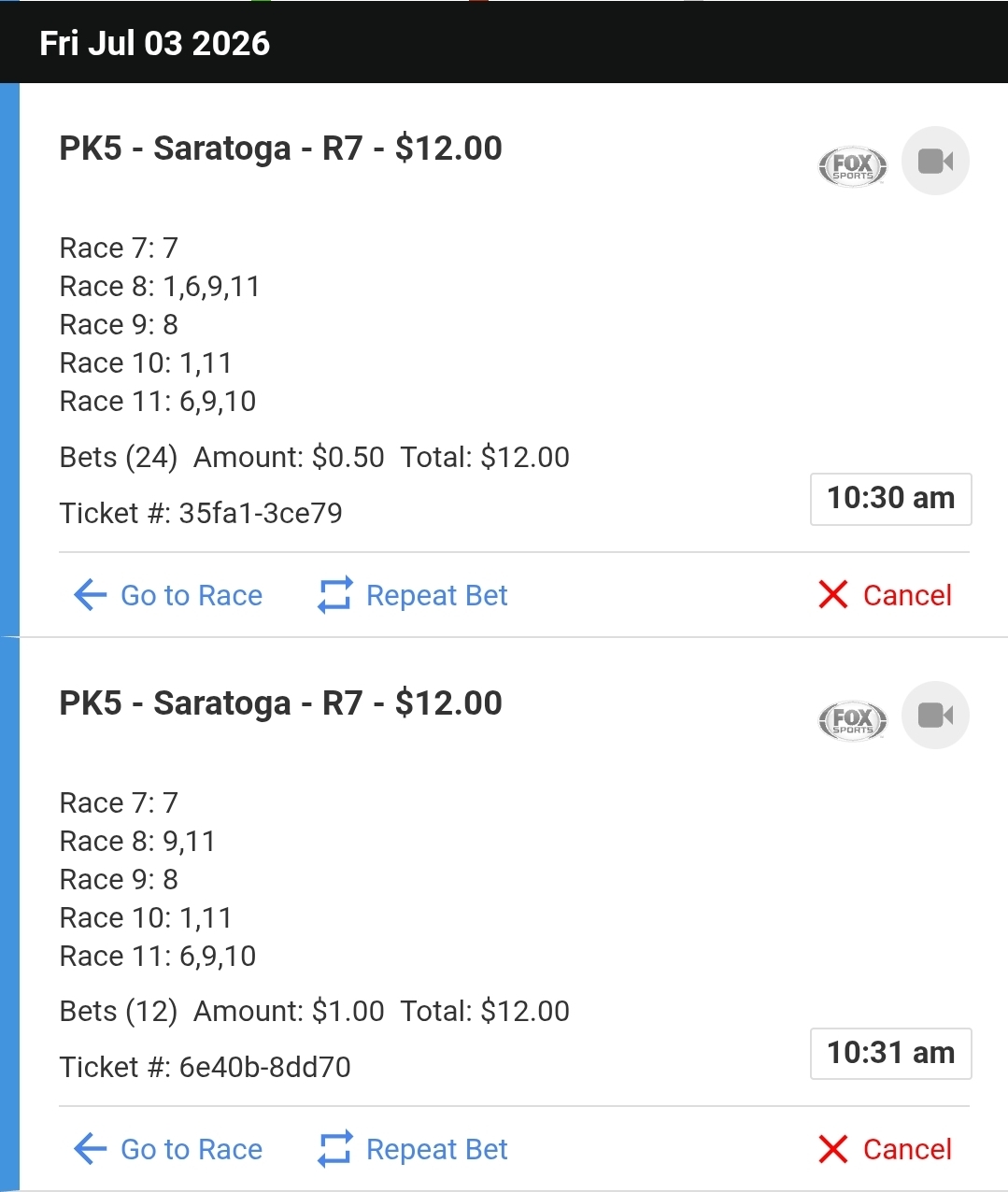1008x1192 pixels.
Task: Tap Fox Sports logo on first ticket
Action: 852,166
